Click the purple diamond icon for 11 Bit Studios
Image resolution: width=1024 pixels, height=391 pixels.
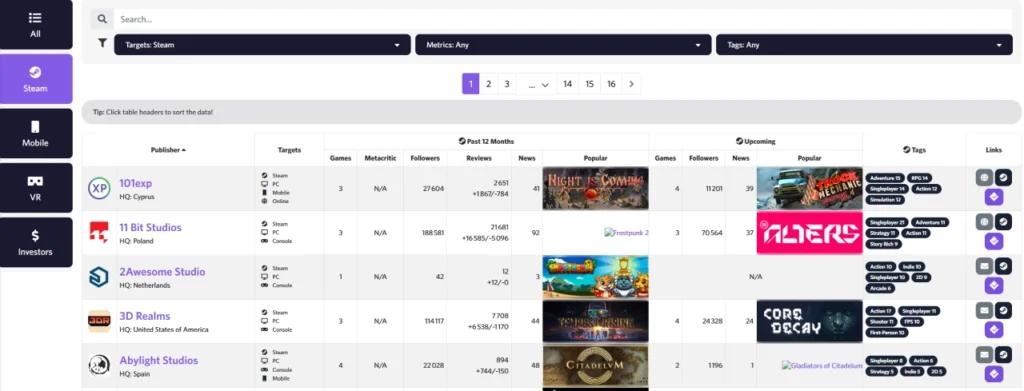pos(993,242)
